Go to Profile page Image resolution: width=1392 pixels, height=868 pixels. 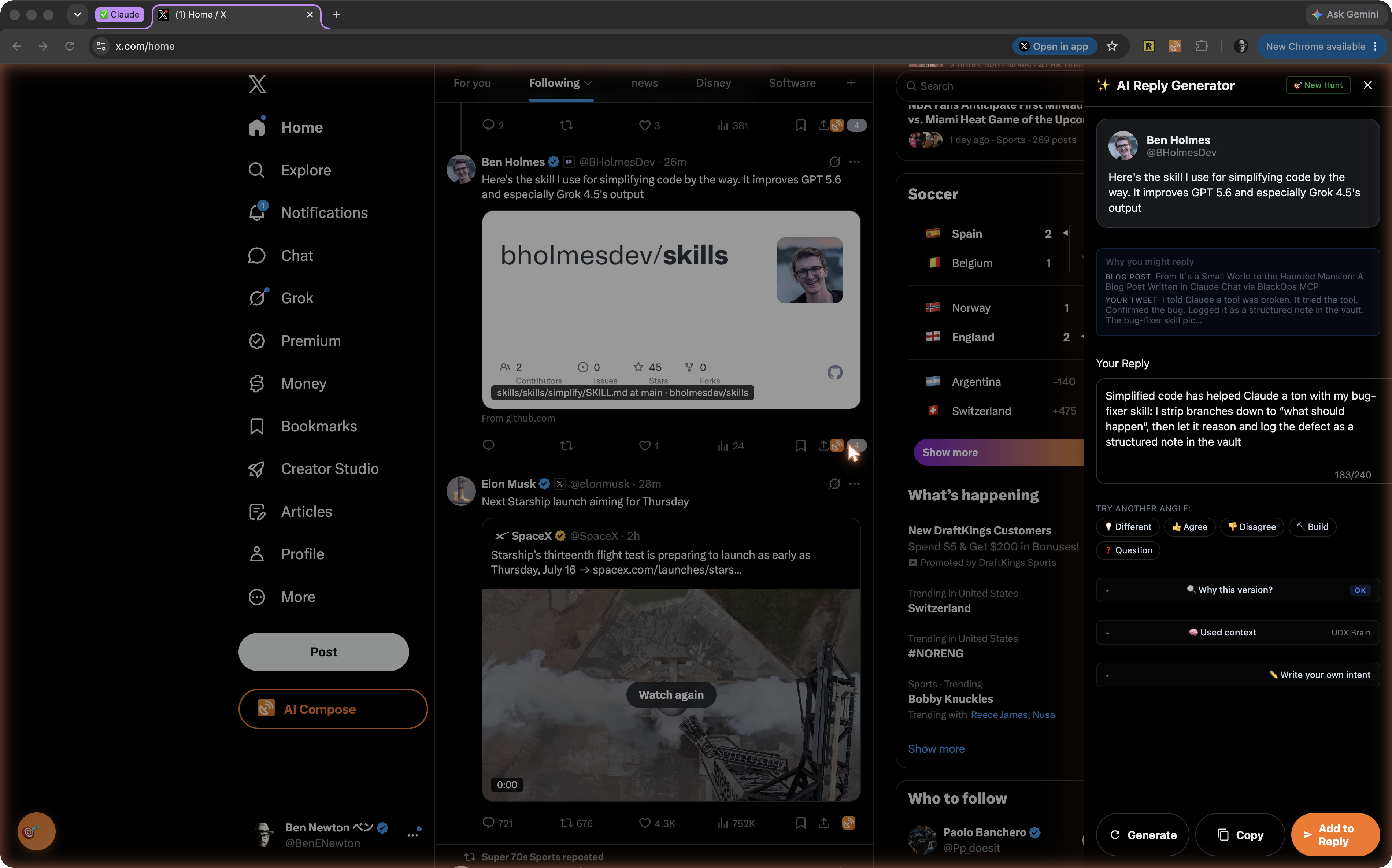(x=286, y=554)
